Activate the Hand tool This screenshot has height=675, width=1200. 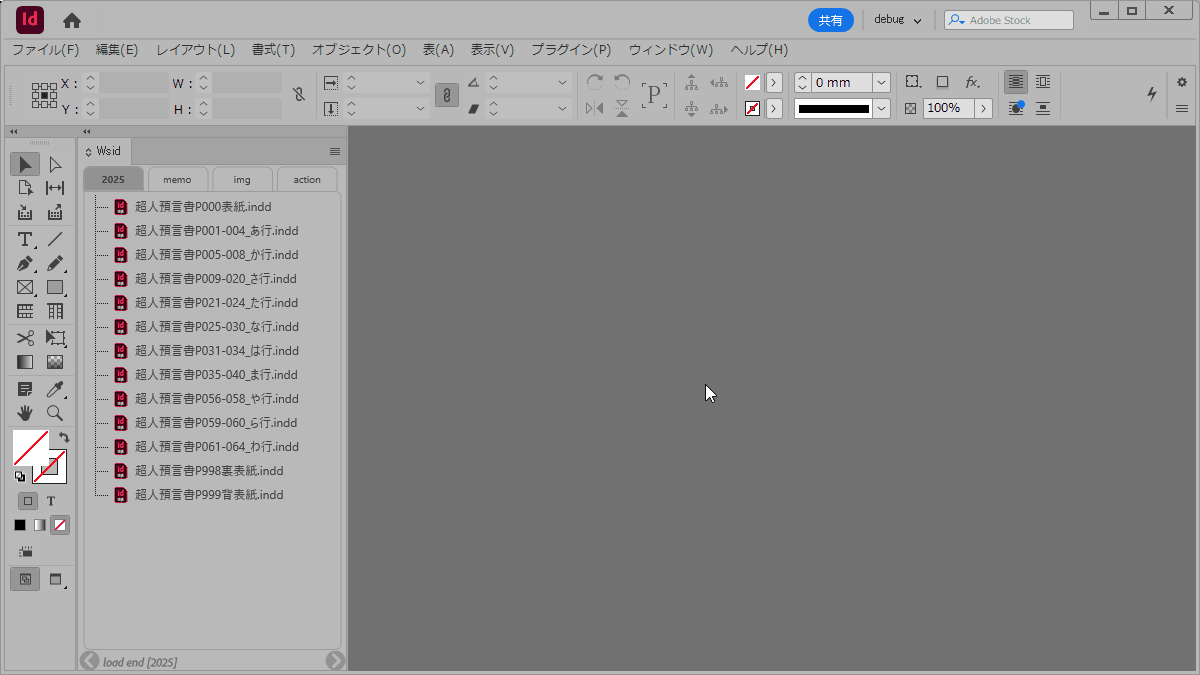(25, 412)
